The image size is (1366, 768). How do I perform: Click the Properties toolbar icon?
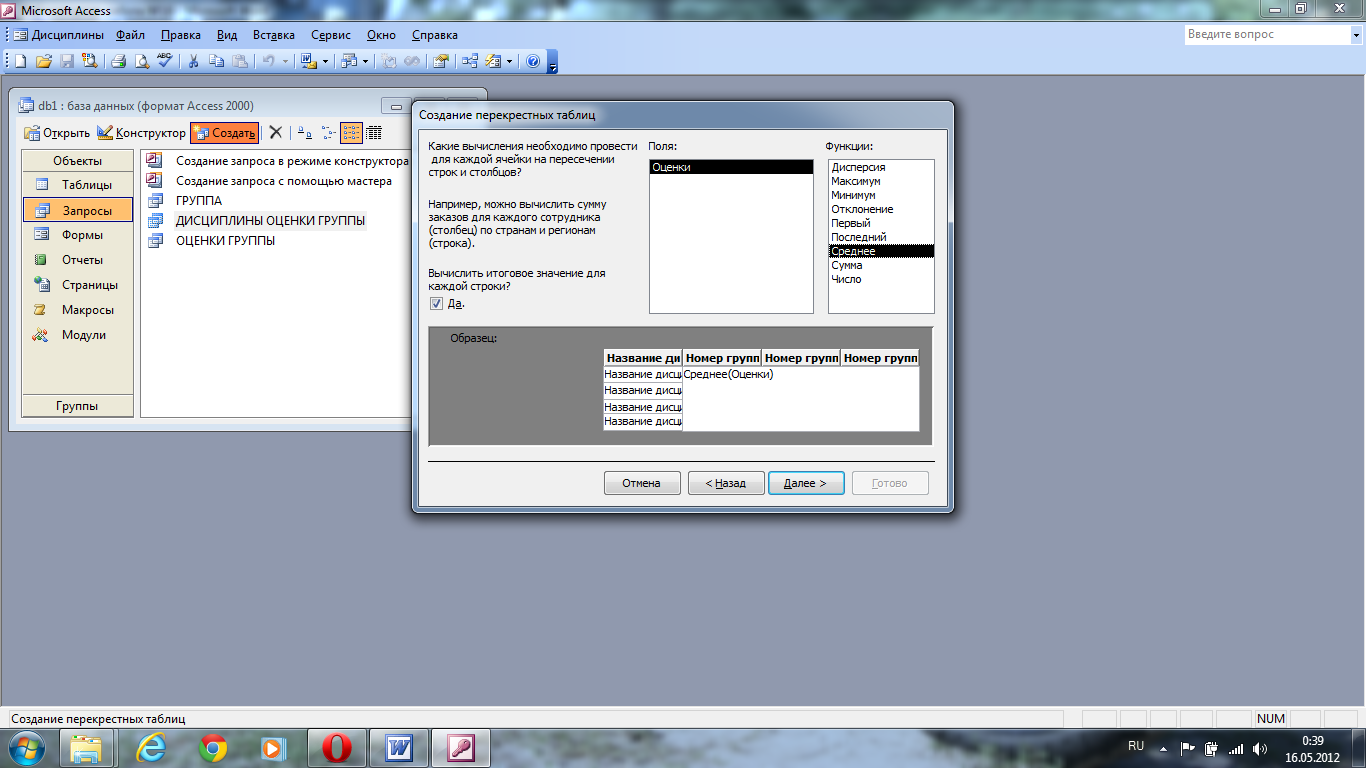[x=440, y=61]
